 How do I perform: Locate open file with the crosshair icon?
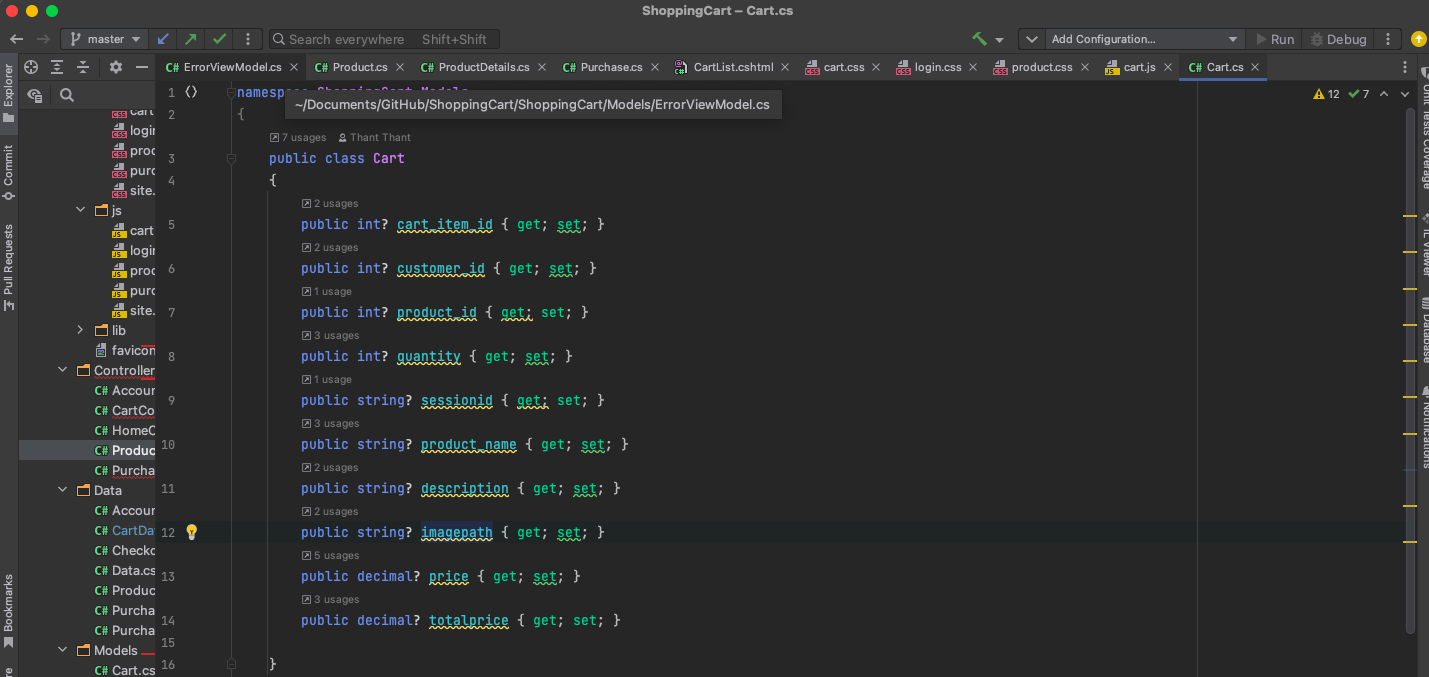pyautogui.click(x=30, y=66)
